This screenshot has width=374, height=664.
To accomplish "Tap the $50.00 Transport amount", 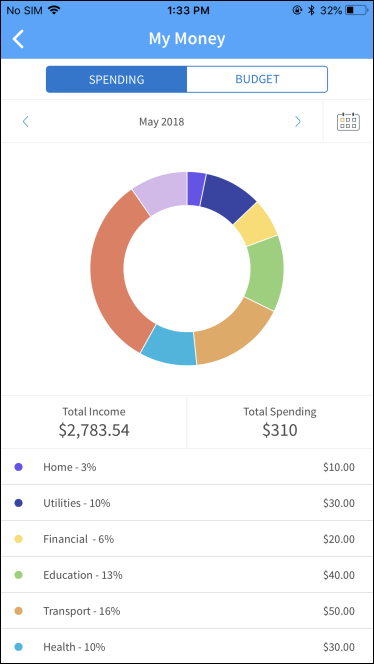I will 339,611.
